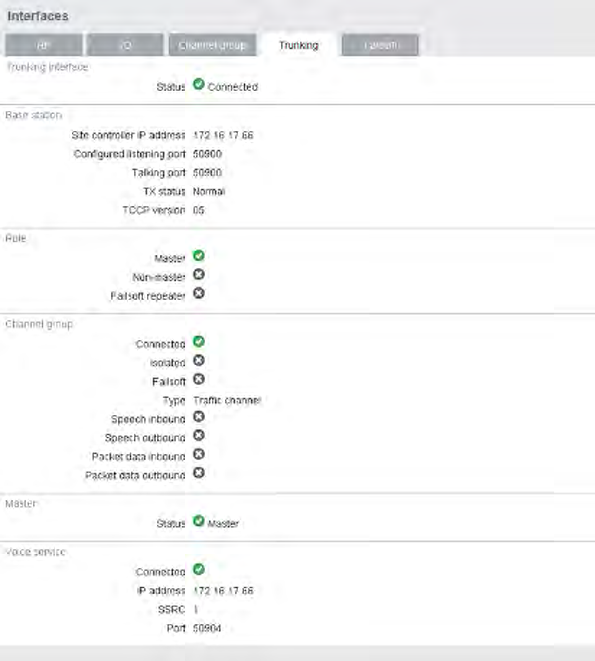Click the green Master role check icon
Image resolution: width=595 pixels, height=661 pixels.
[x=199, y=256]
